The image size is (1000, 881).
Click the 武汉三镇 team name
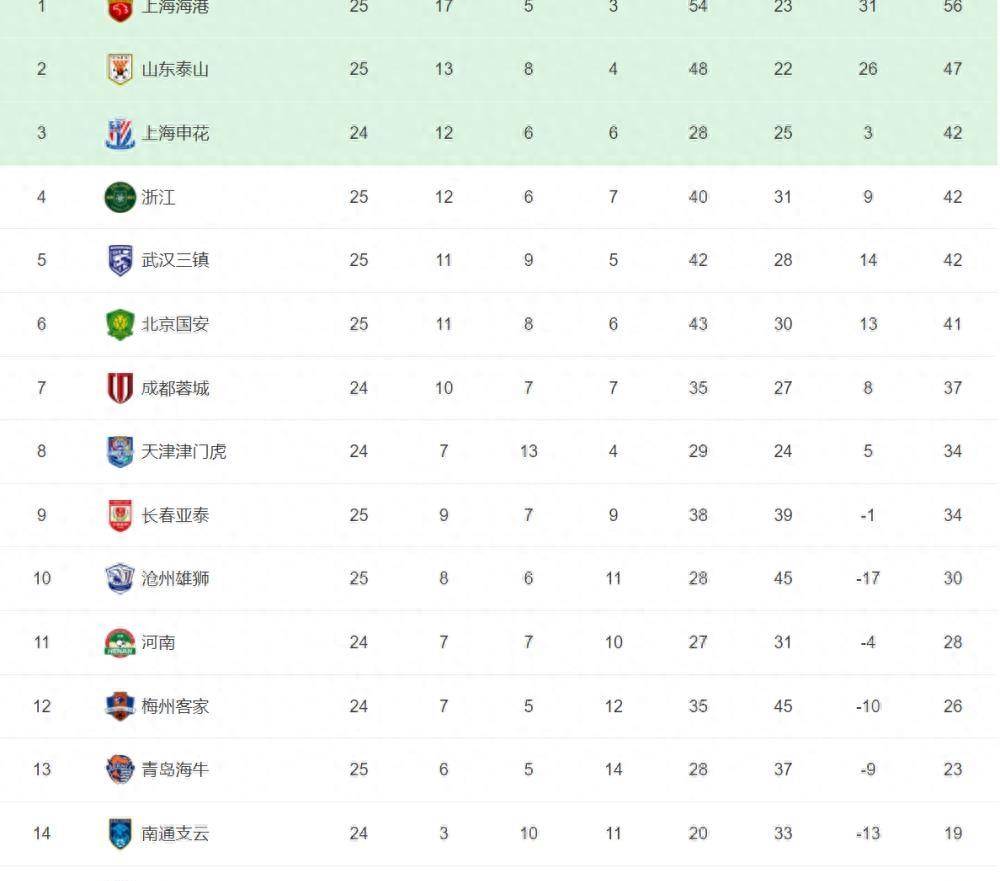[175, 260]
